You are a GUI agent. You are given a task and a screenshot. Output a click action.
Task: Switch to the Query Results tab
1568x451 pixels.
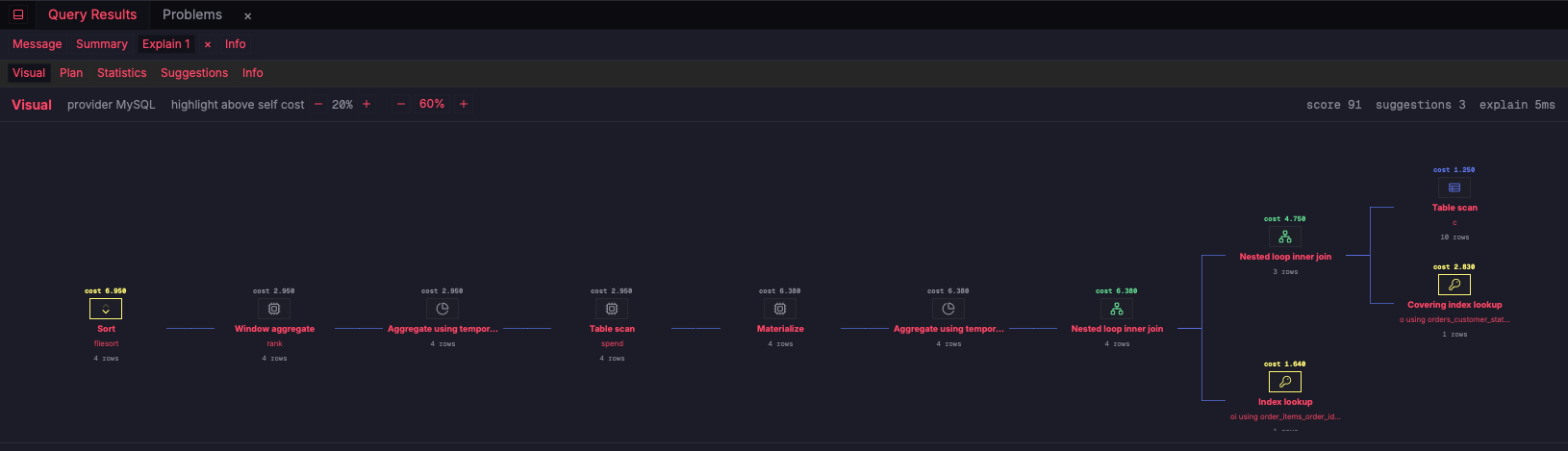click(92, 14)
